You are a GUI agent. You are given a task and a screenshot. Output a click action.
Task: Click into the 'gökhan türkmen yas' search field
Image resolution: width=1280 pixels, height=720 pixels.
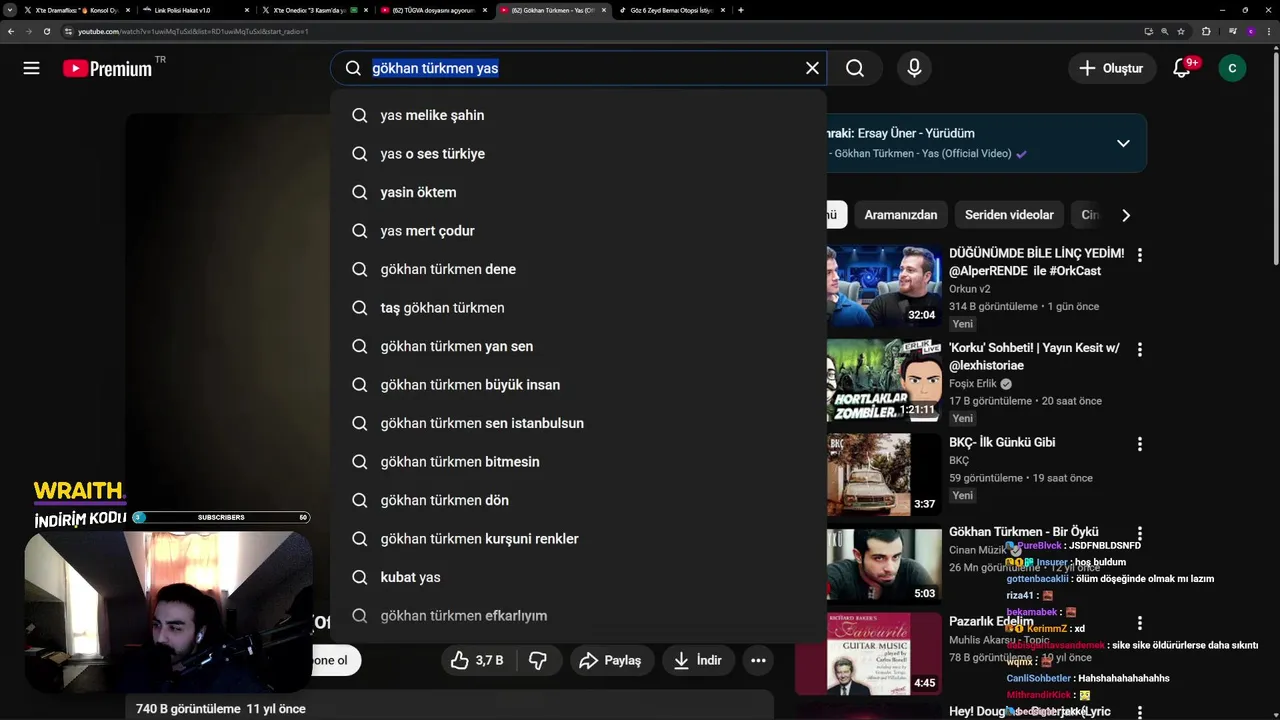[x=580, y=68]
